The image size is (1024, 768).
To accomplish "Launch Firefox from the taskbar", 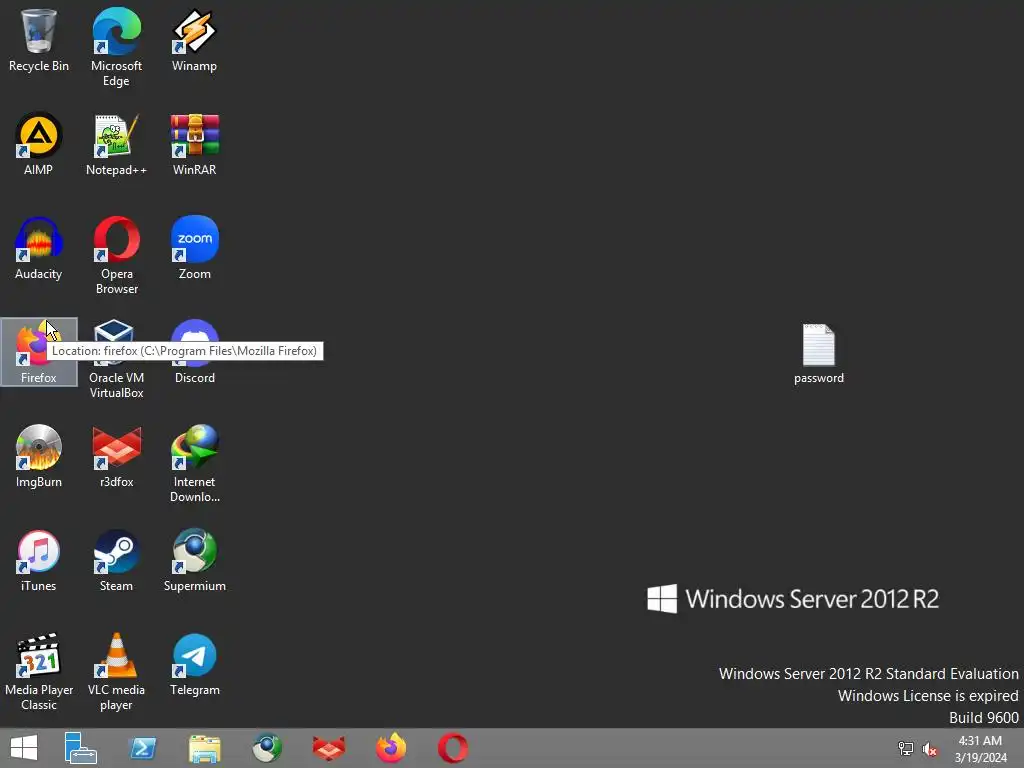I will [391, 748].
